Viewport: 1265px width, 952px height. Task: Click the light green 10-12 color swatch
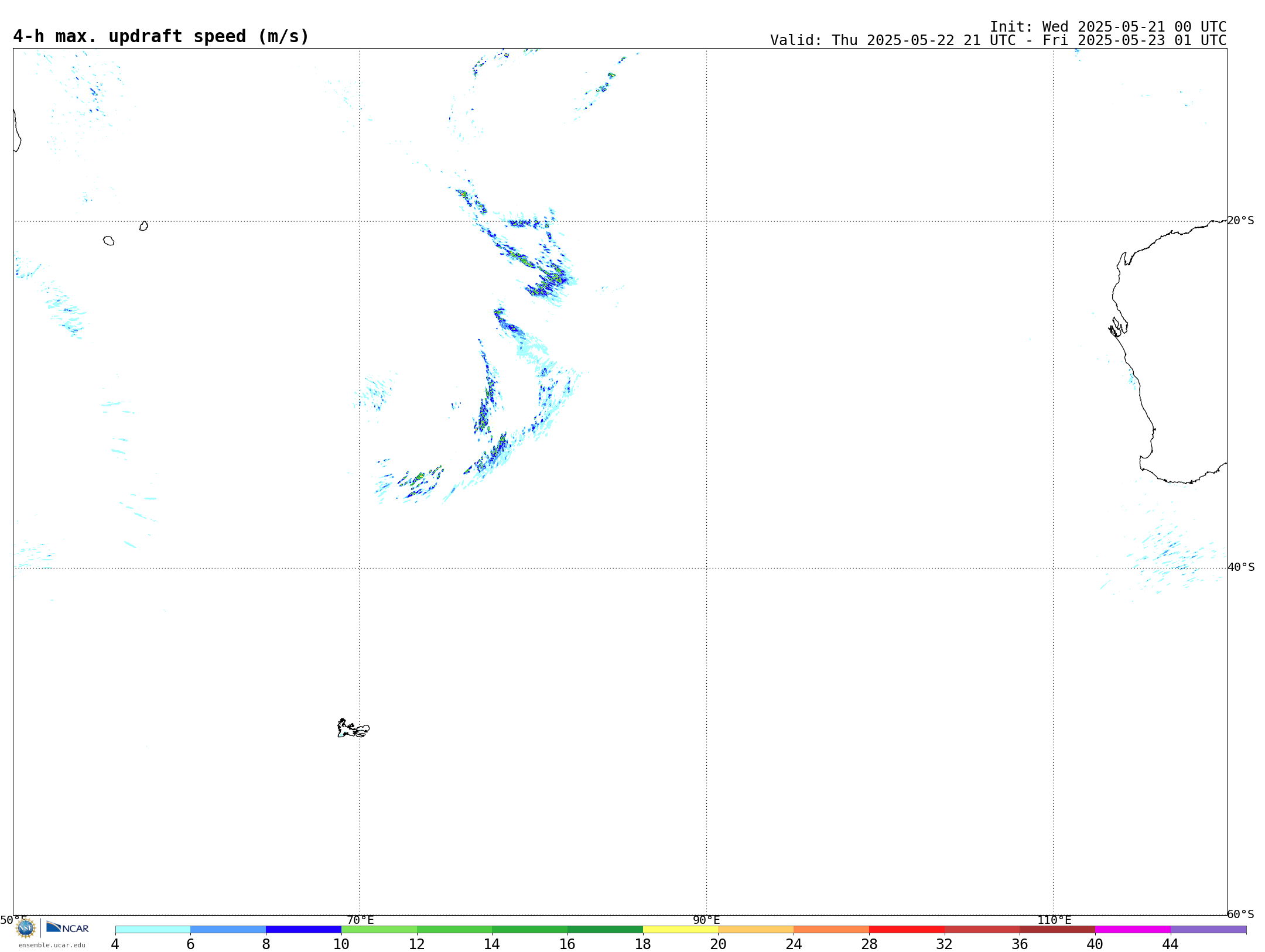[x=379, y=929]
